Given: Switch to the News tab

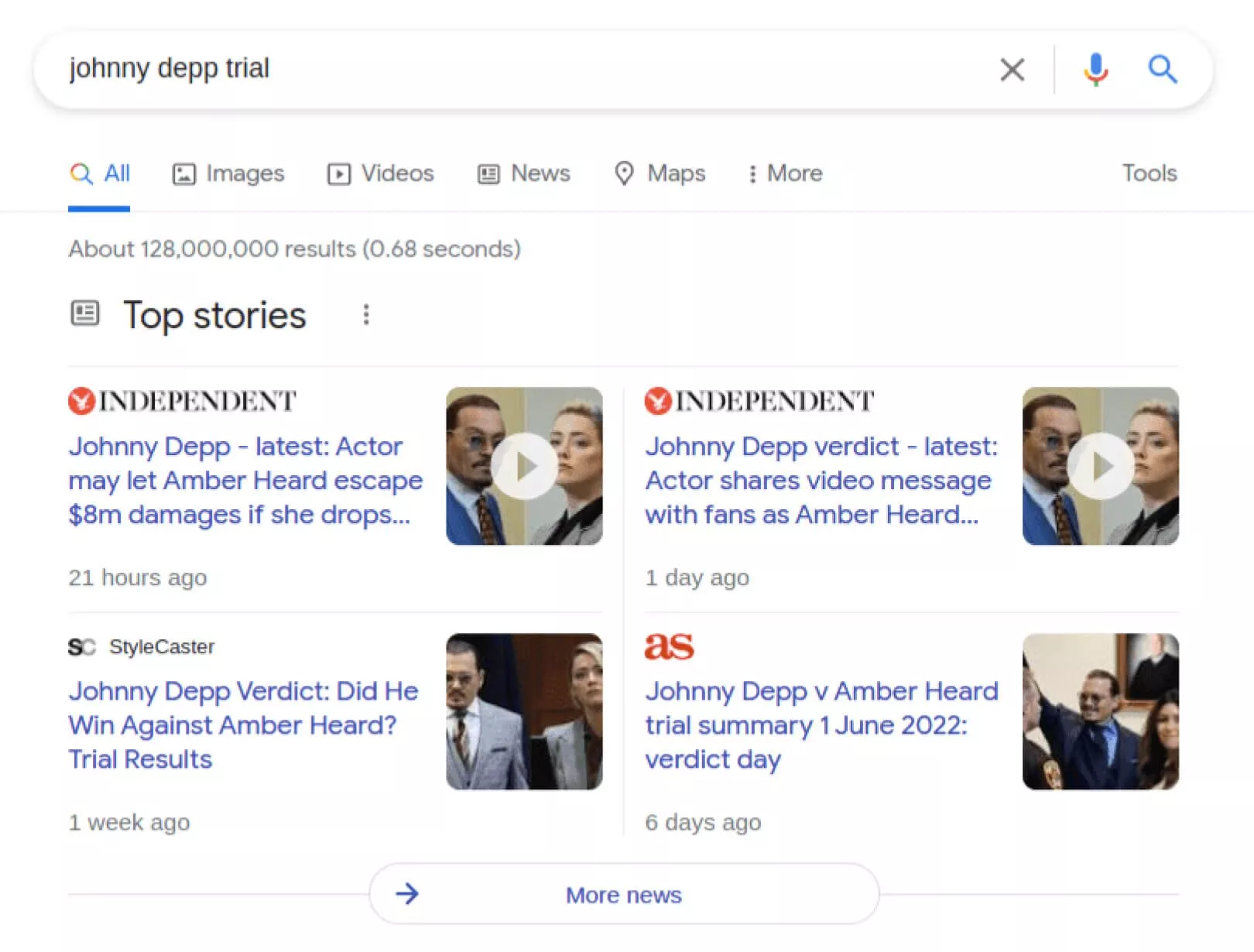Looking at the screenshot, I should pyautogui.click(x=523, y=173).
